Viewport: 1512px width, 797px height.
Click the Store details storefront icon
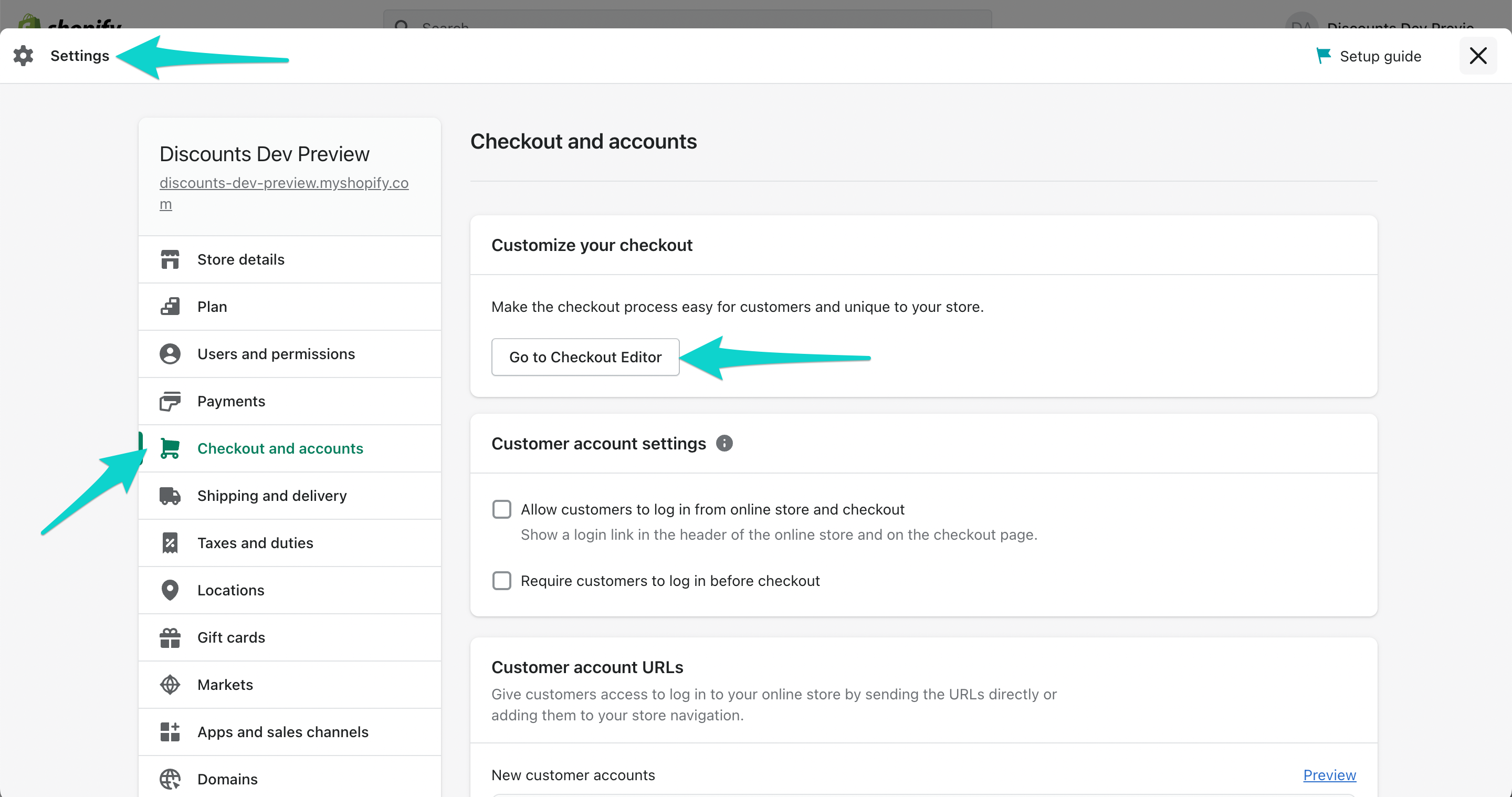(170, 259)
